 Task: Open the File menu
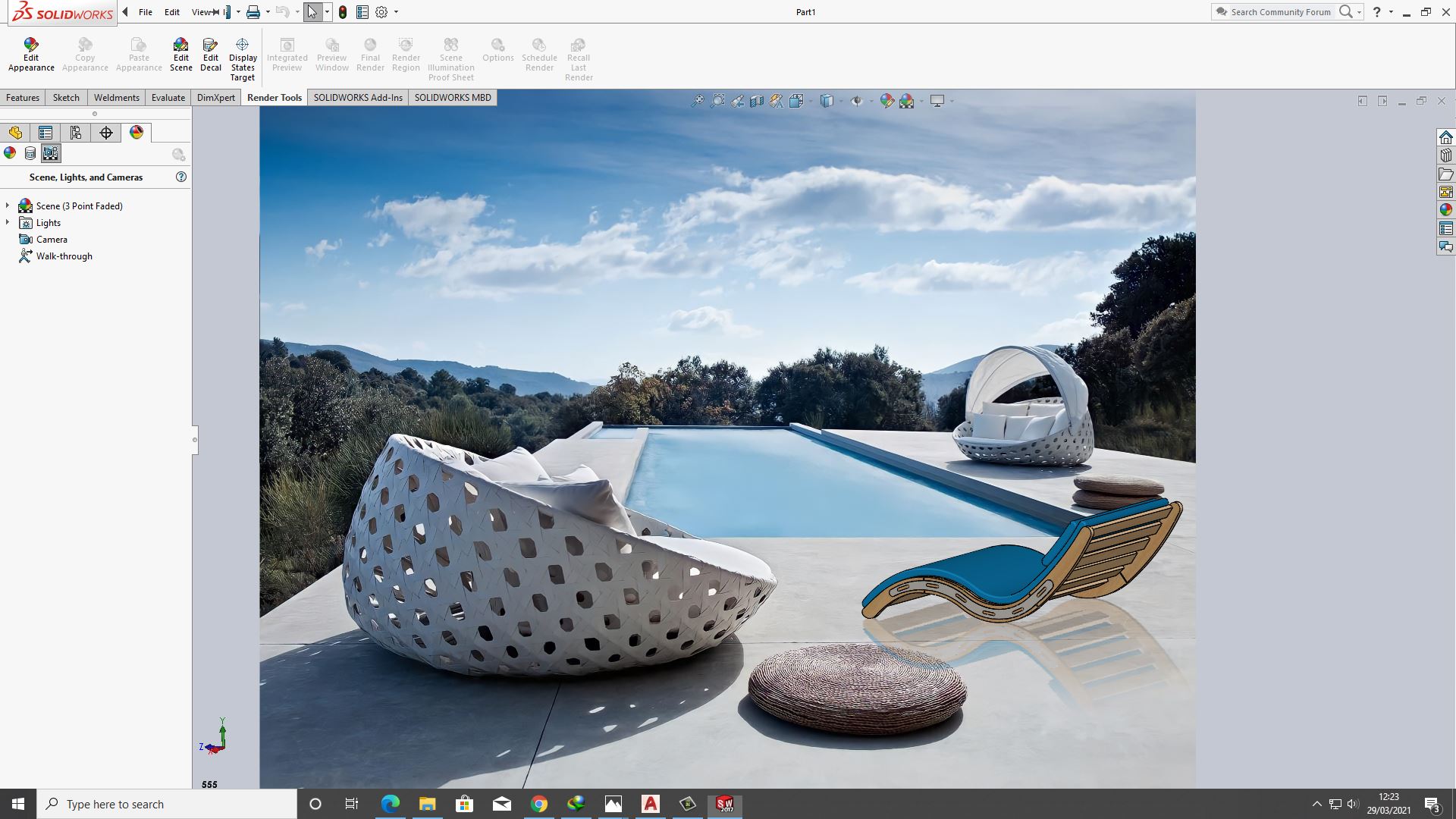(145, 12)
